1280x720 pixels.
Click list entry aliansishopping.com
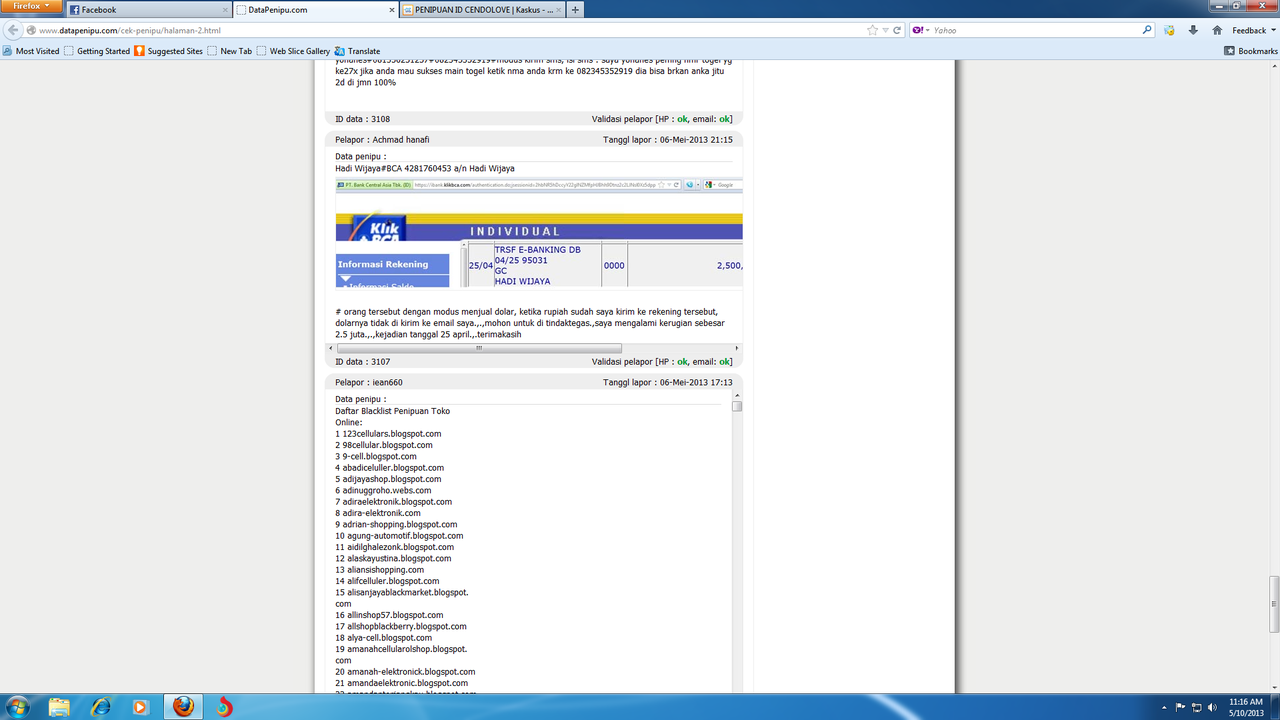(386, 570)
